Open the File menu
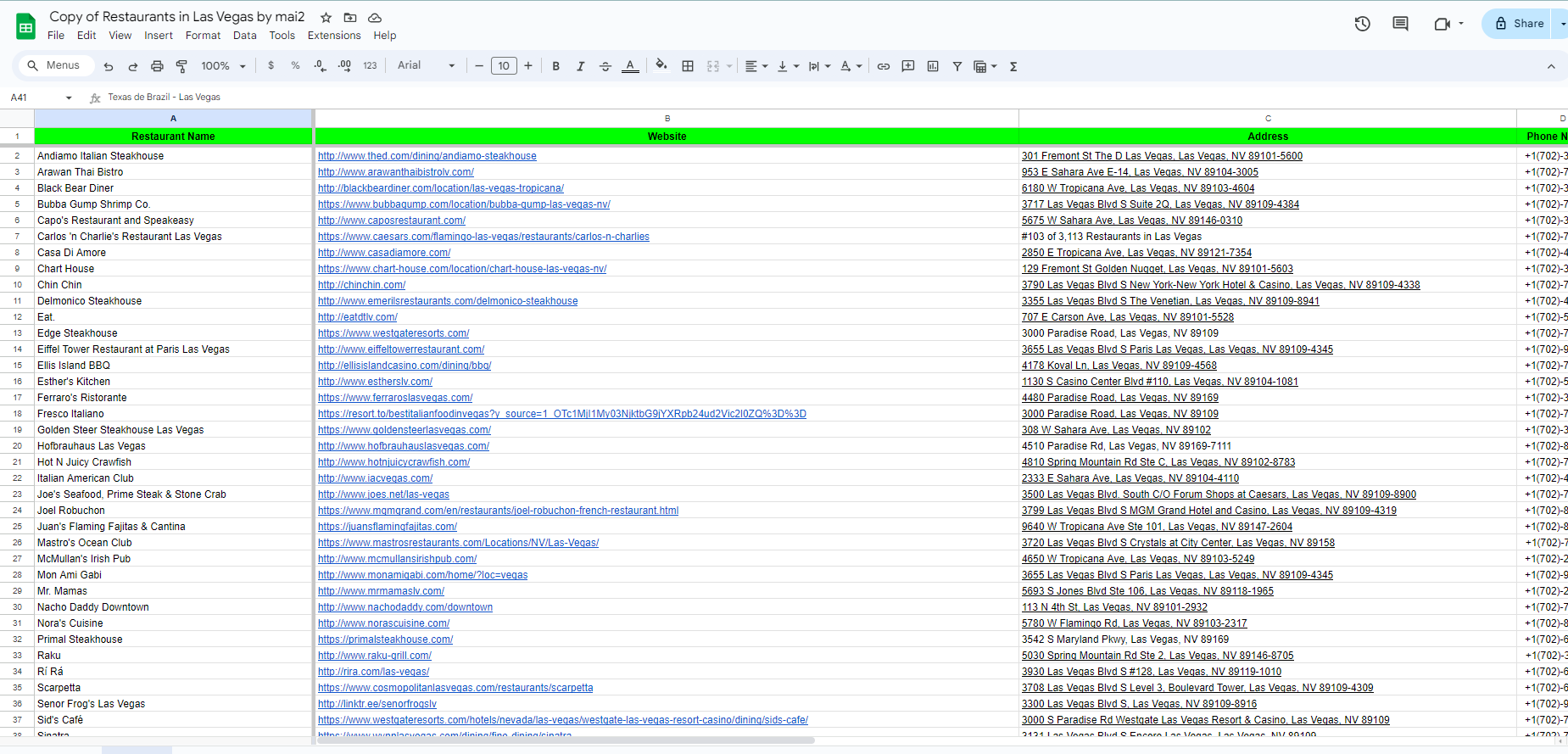The height and width of the screenshot is (754, 1568). pyautogui.click(x=56, y=36)
